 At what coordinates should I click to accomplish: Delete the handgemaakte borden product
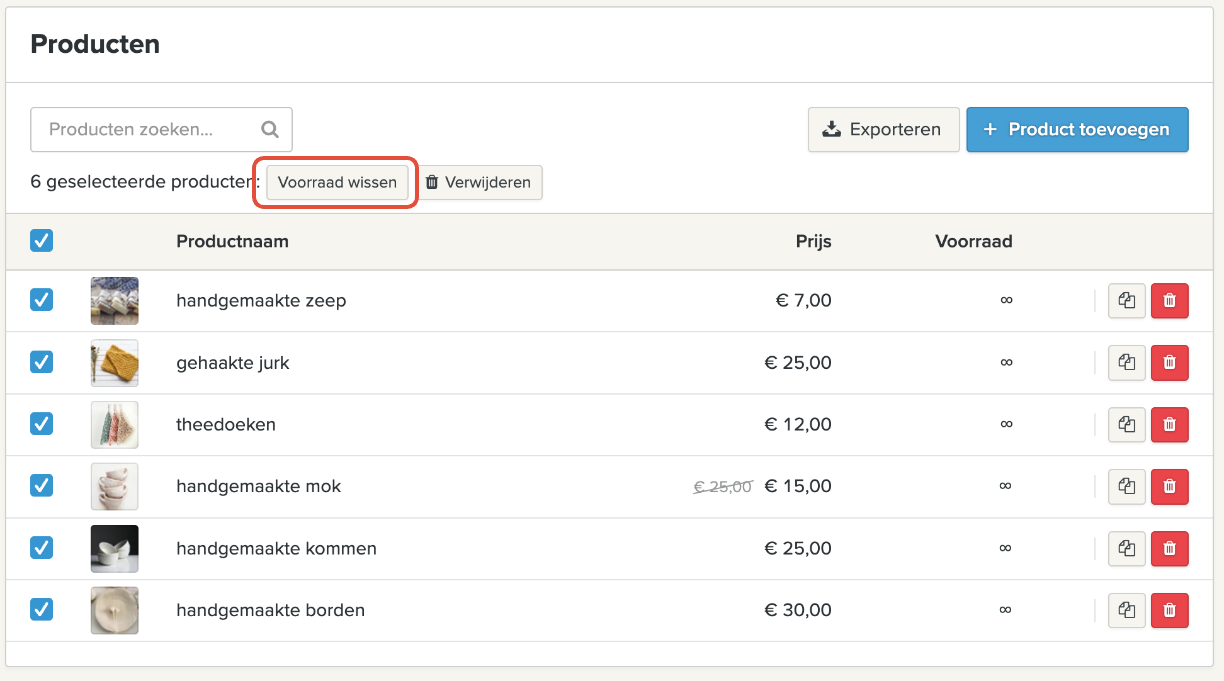[1170, 611]
